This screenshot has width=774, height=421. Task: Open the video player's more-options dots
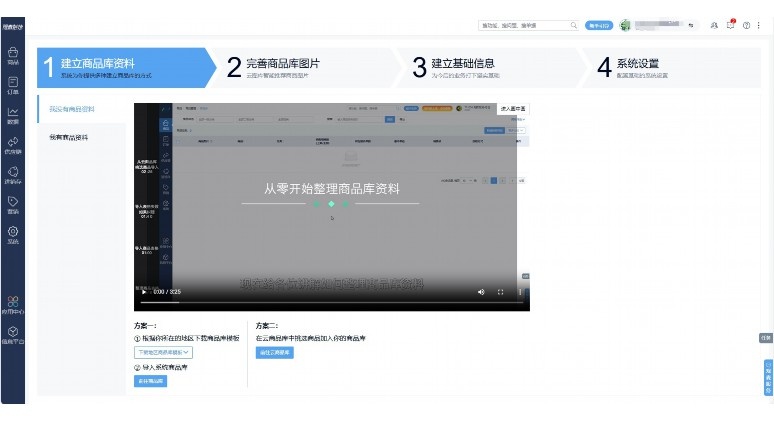[520, 292]
